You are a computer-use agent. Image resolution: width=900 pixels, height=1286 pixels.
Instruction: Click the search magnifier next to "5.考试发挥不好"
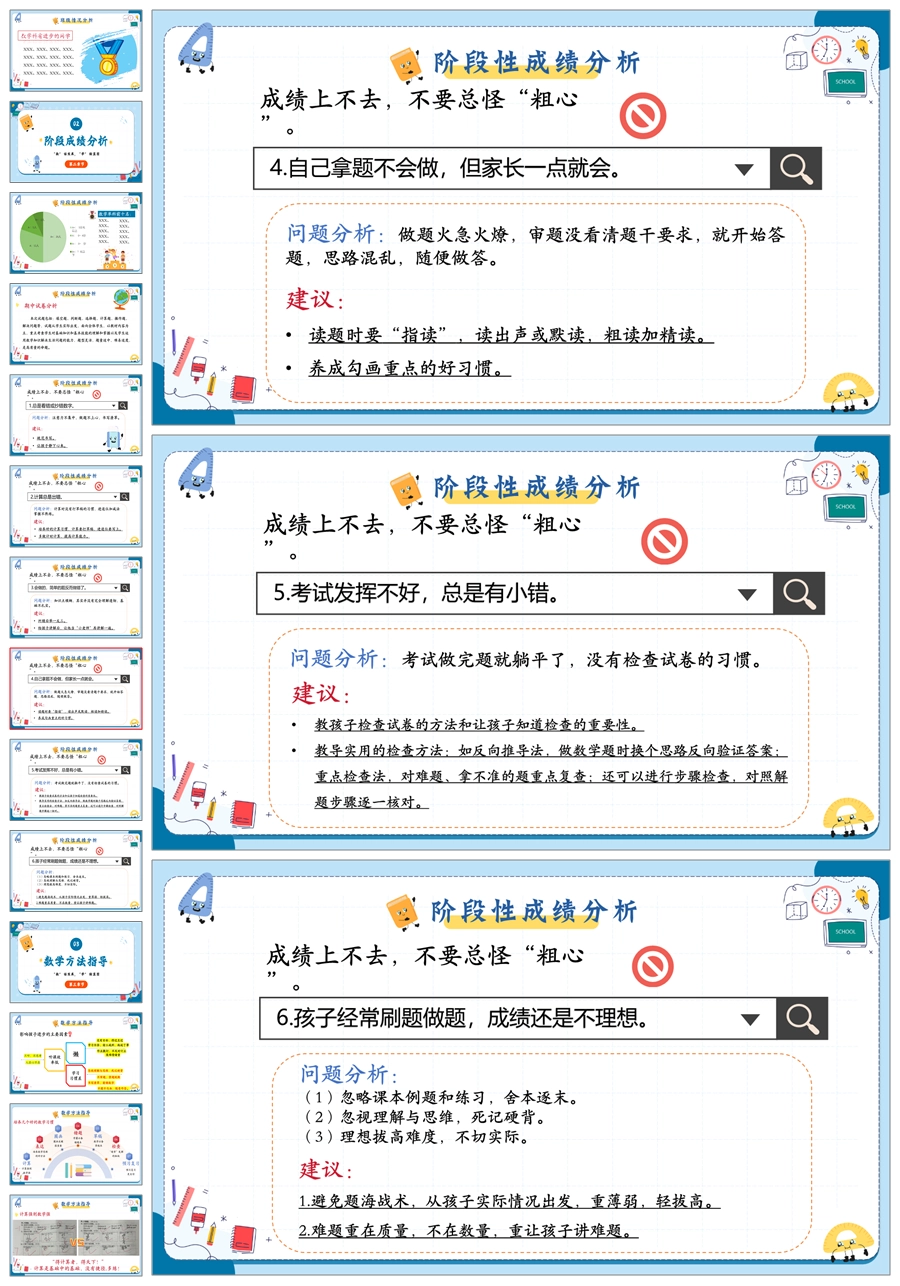[x=799, y=593]
